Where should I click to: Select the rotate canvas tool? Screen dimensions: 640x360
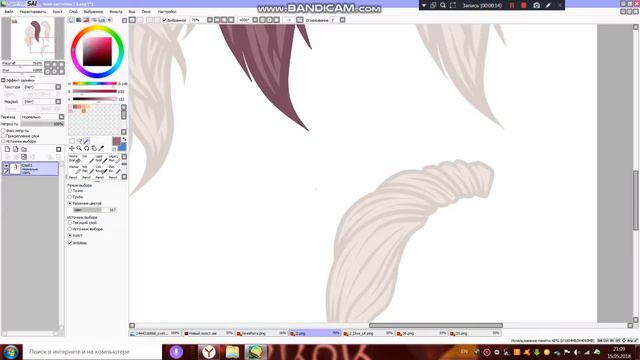(87, 148)
